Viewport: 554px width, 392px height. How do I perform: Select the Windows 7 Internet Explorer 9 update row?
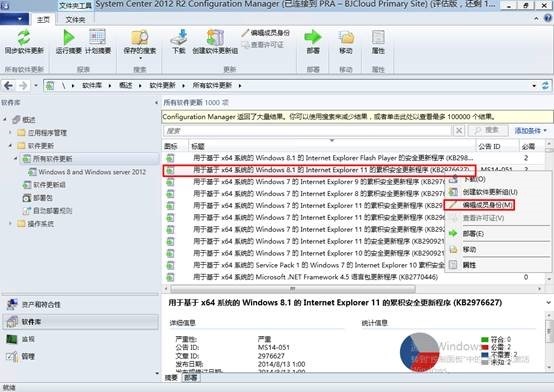304,182
